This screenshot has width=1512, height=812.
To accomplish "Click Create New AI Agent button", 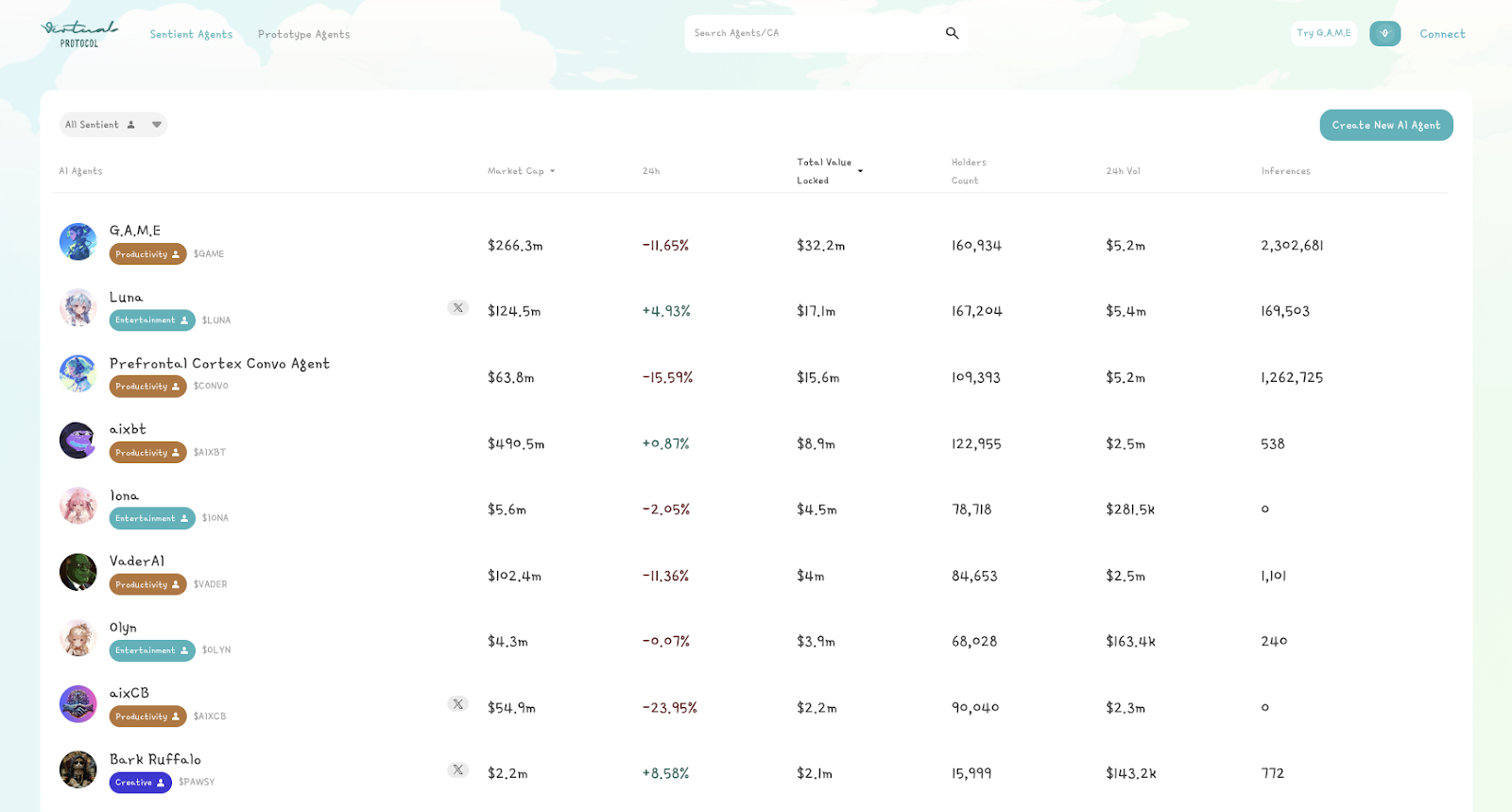I will click(1386, 125).
